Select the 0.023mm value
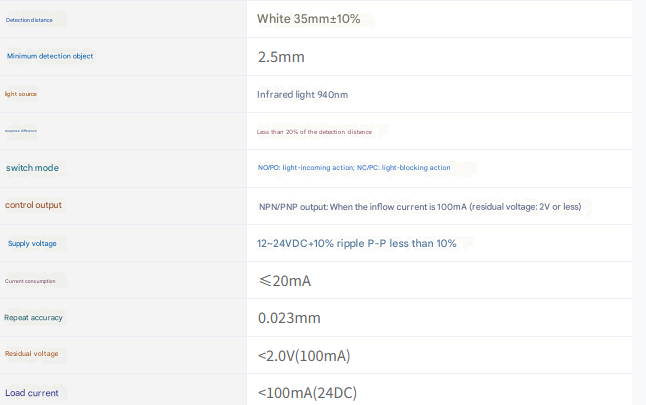 point(289,318)
